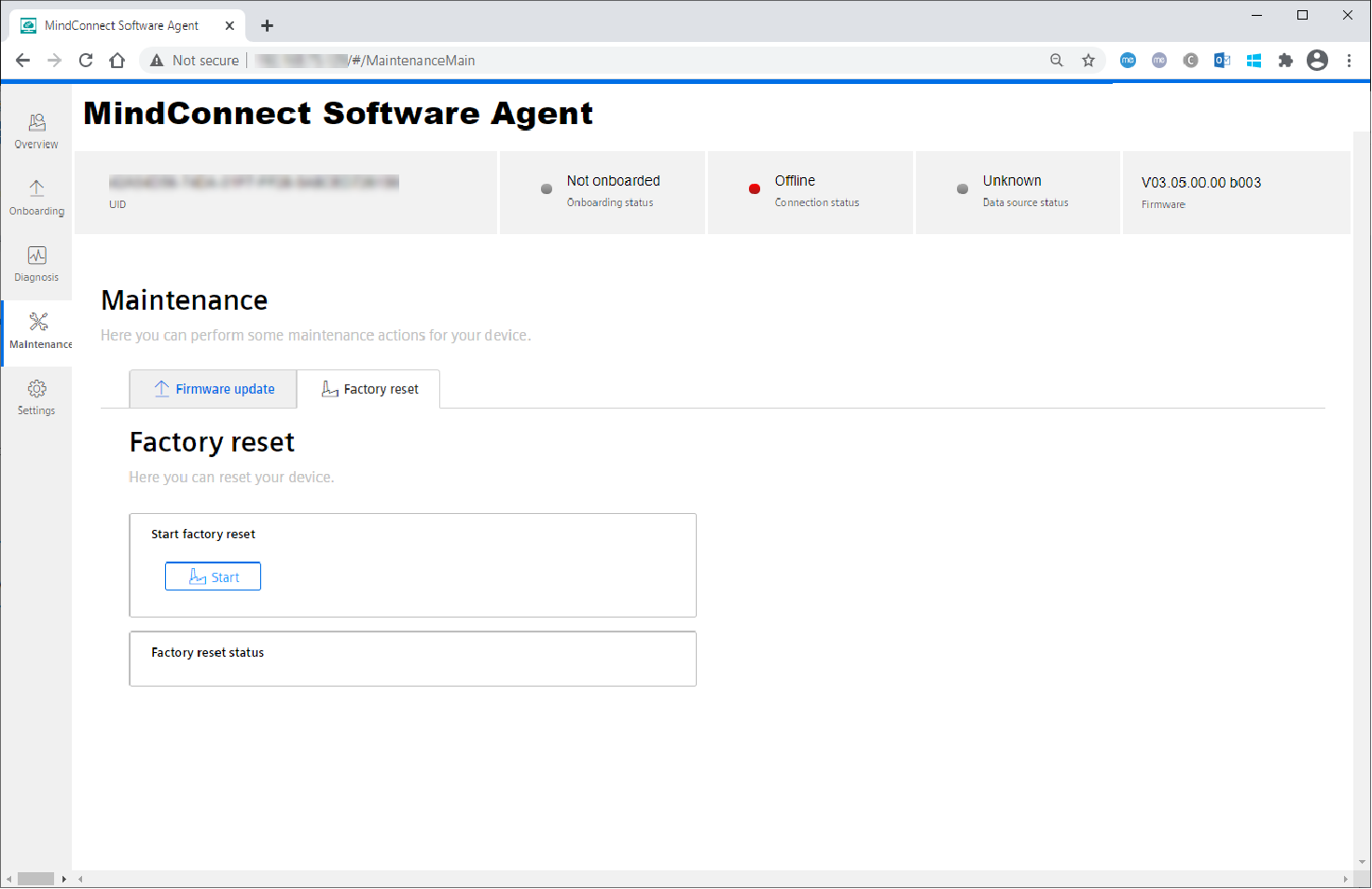Open the Outlook browser extension
This screenshot has width=1372, height=889.
(x=1222, y=61)
